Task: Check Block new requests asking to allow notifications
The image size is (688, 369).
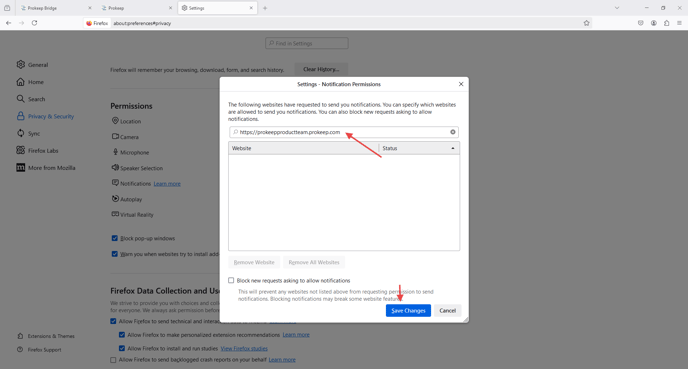Action: [231, 280]
